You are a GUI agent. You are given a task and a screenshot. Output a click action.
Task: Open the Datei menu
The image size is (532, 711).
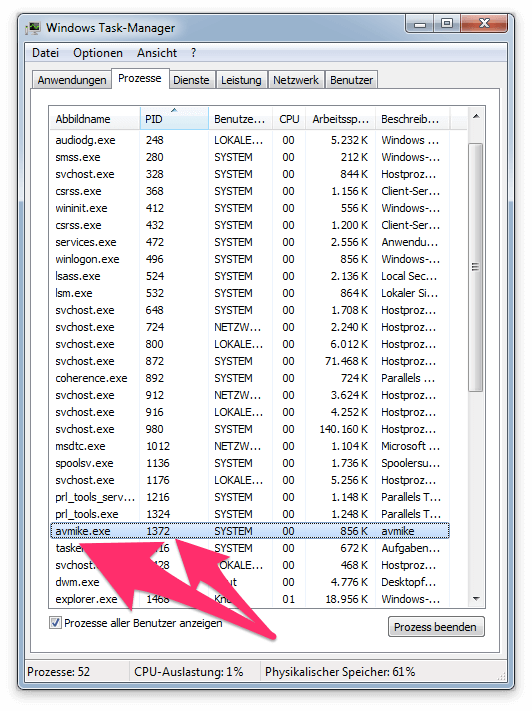(45, 53)
